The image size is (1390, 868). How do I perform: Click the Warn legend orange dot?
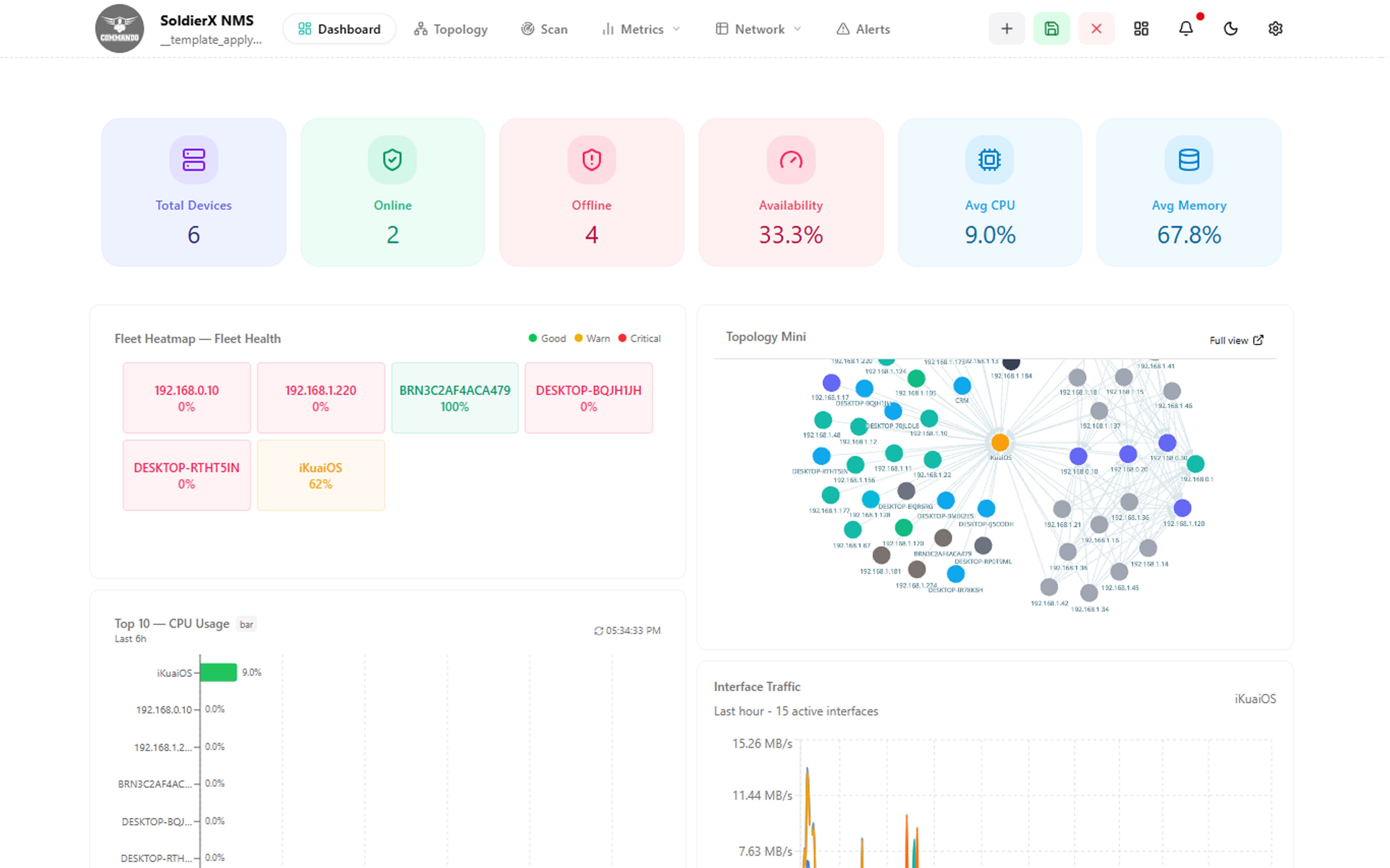578,338
